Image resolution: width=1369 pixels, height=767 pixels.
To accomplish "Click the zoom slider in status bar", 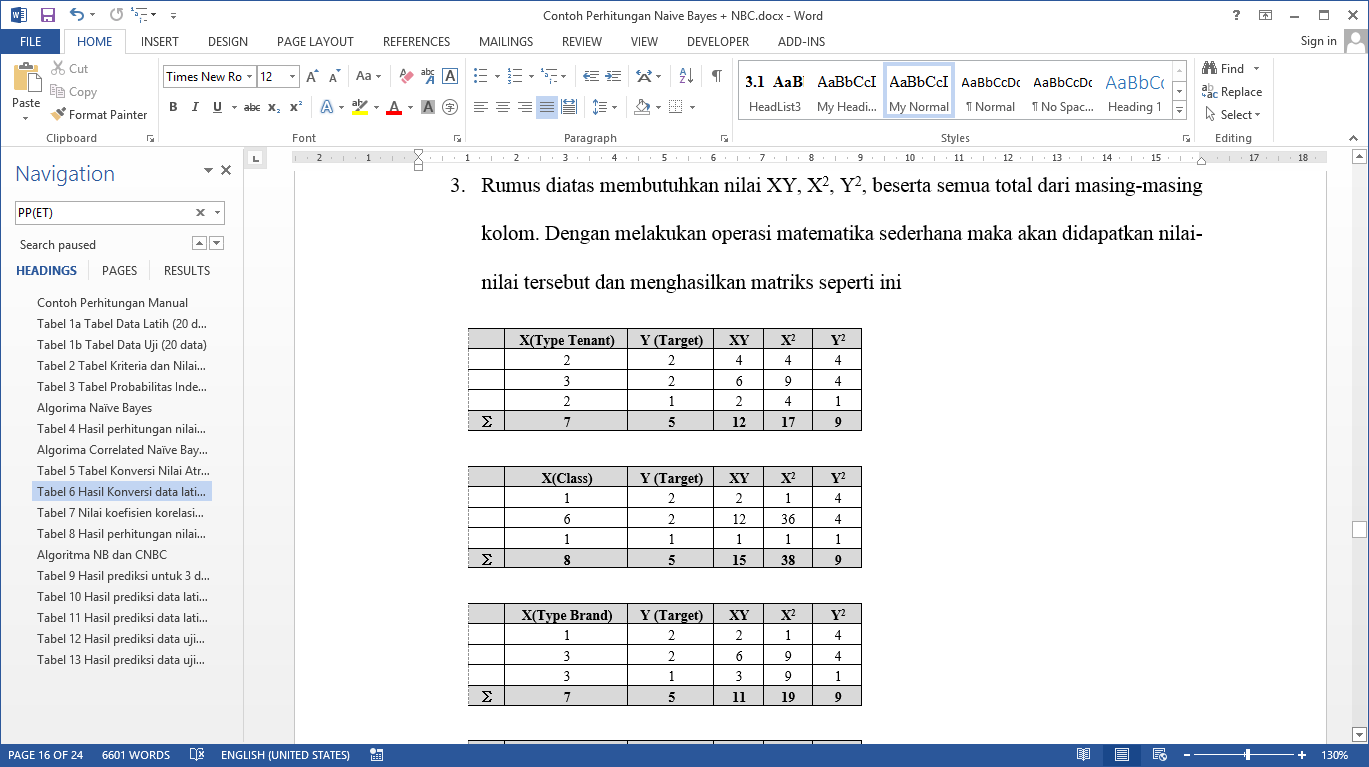I will coord(1247,755).
